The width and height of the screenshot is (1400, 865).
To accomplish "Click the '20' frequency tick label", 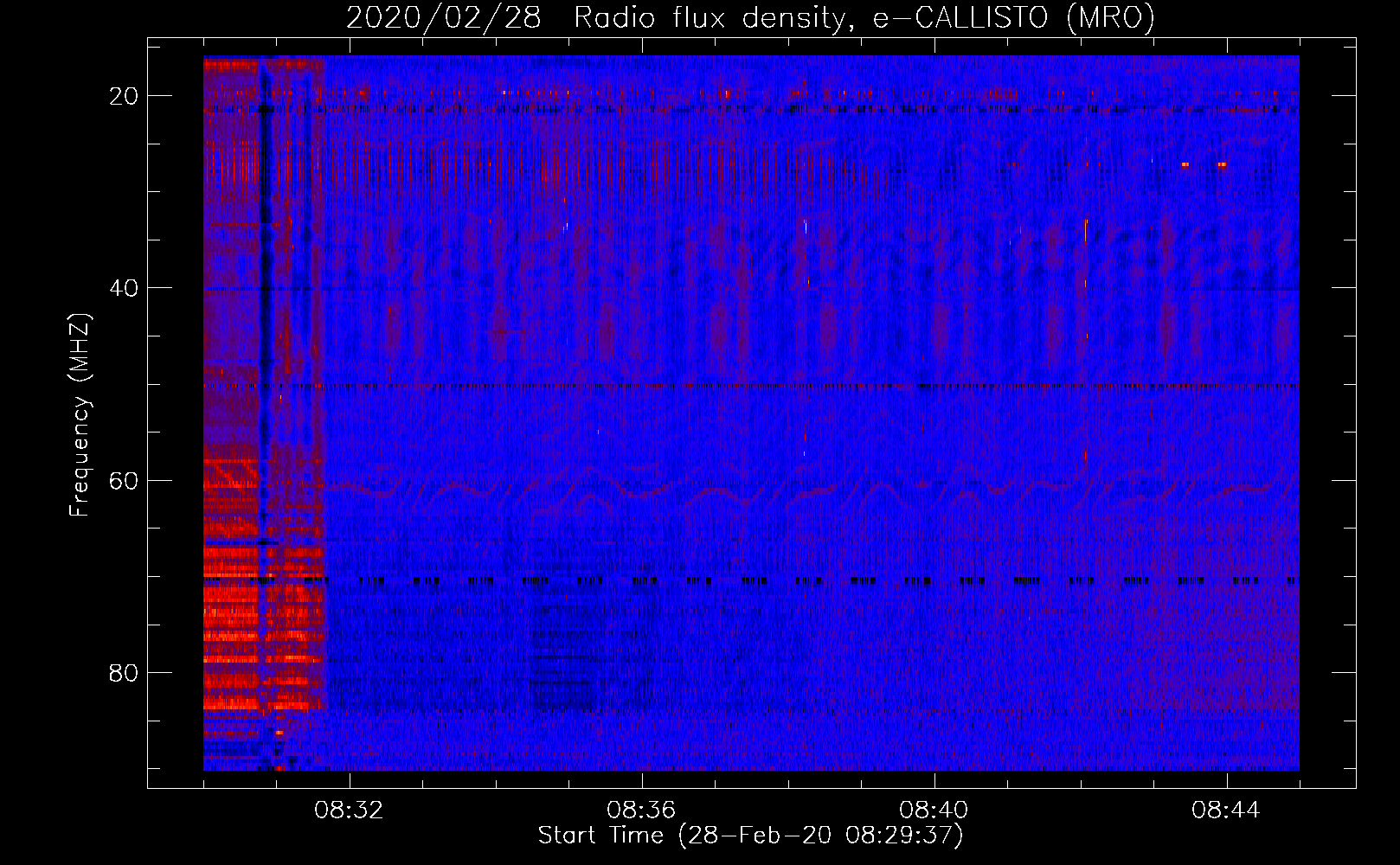I will [x=124, y=96].
